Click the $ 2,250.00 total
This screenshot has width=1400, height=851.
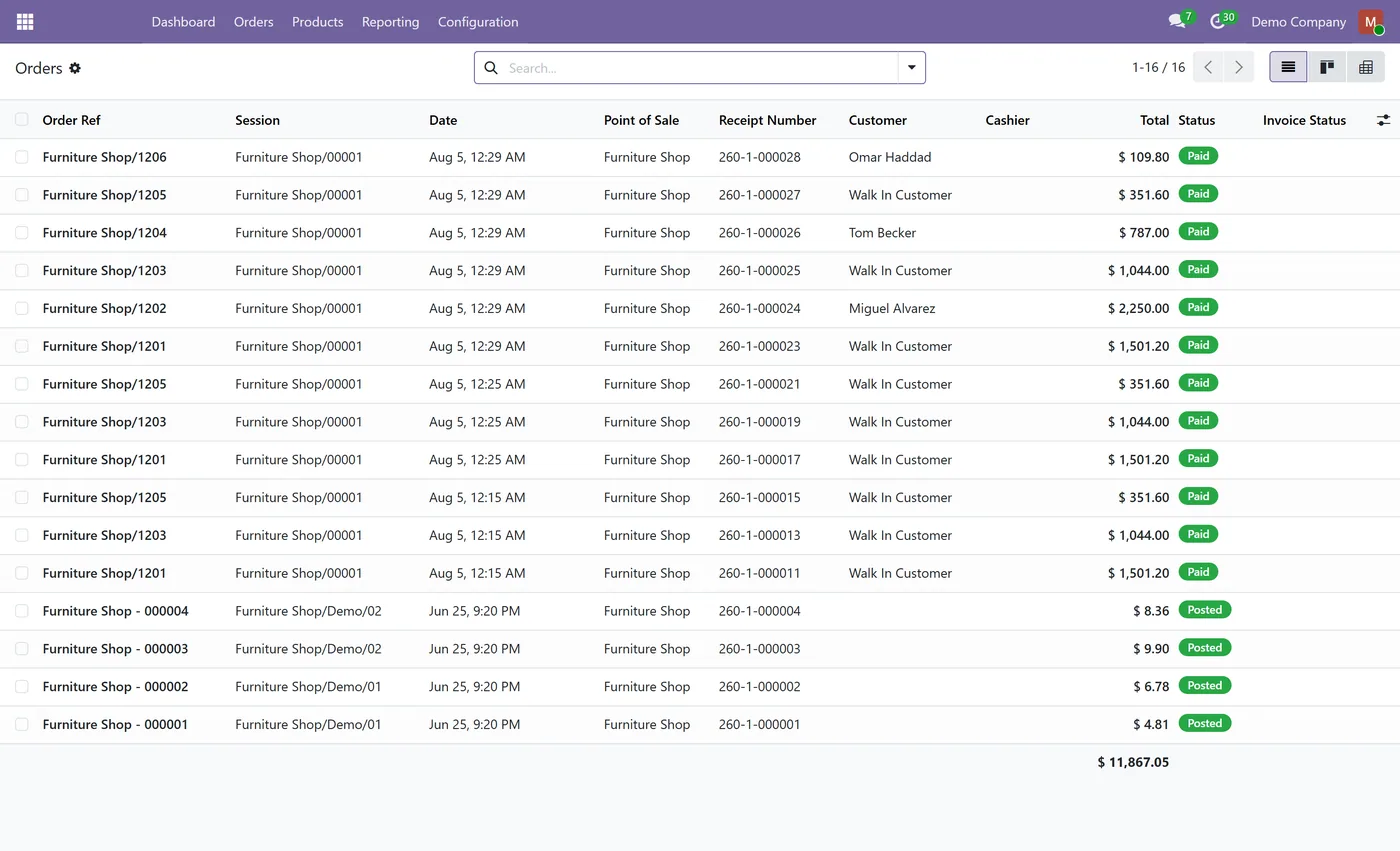tap(1138, 308)
